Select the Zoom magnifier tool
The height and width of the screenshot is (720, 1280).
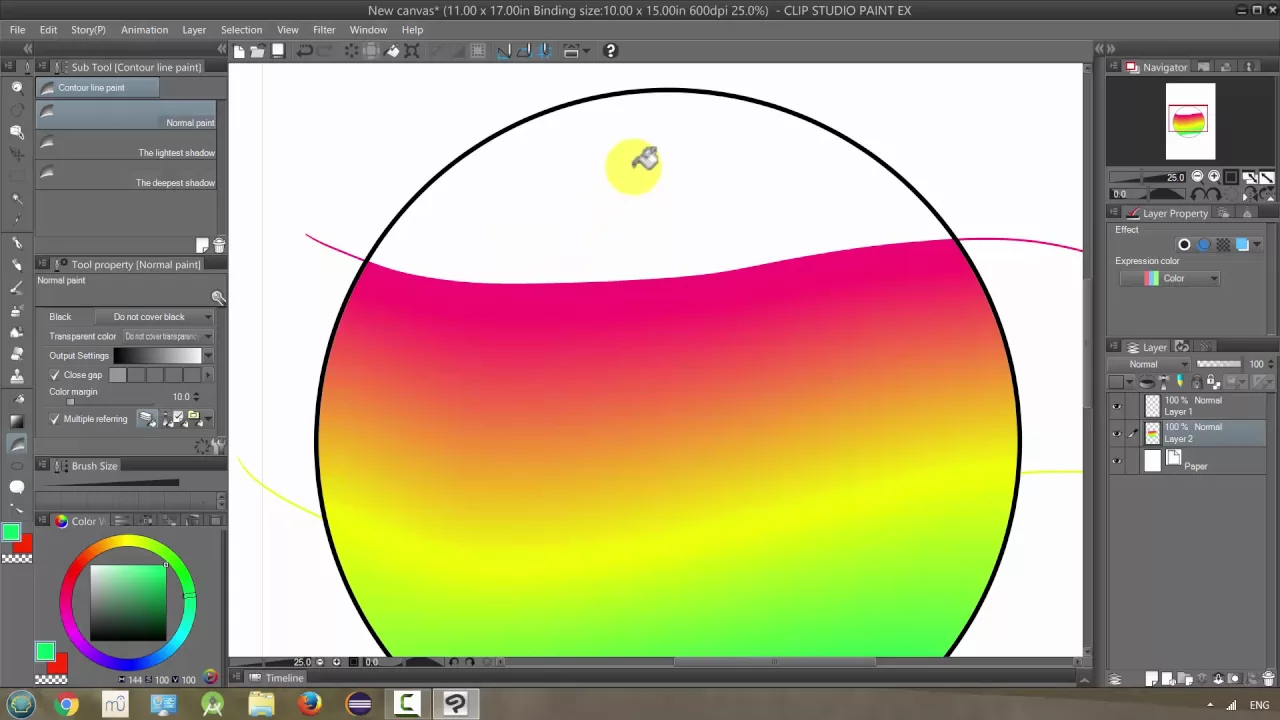click(17, 87)
